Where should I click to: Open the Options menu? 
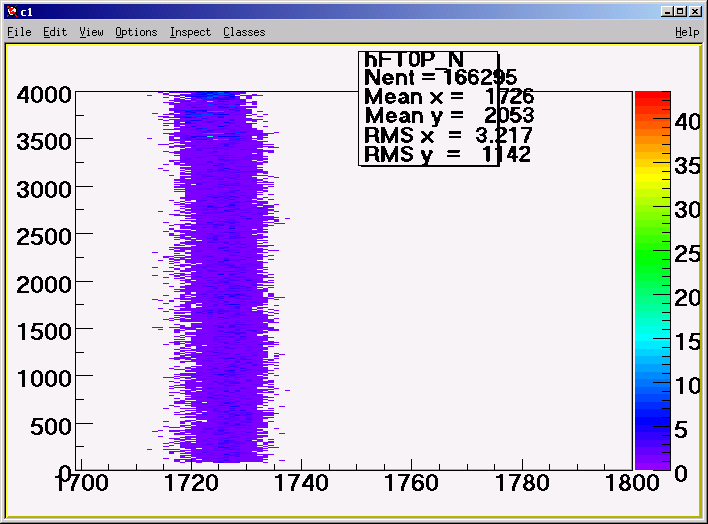pyautogui.click(x=136, y=32)
